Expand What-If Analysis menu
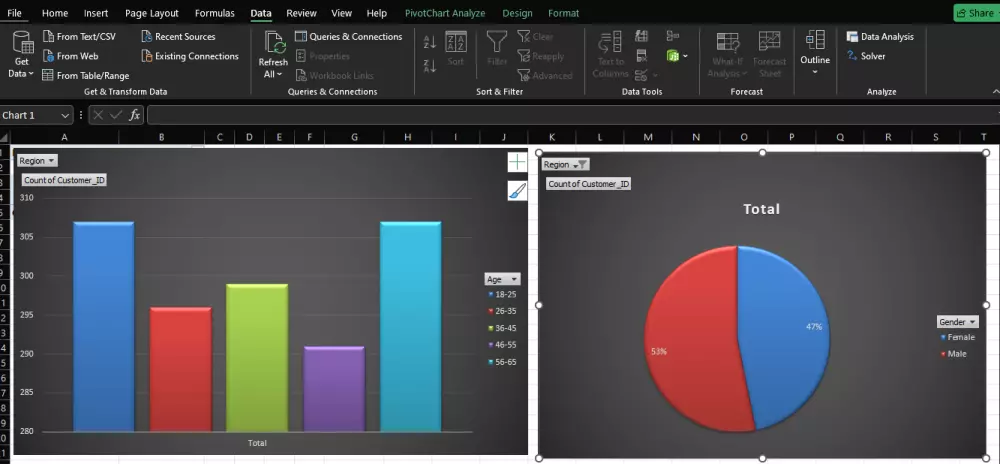Screen dimensions: 1000x464 (727, 55)
